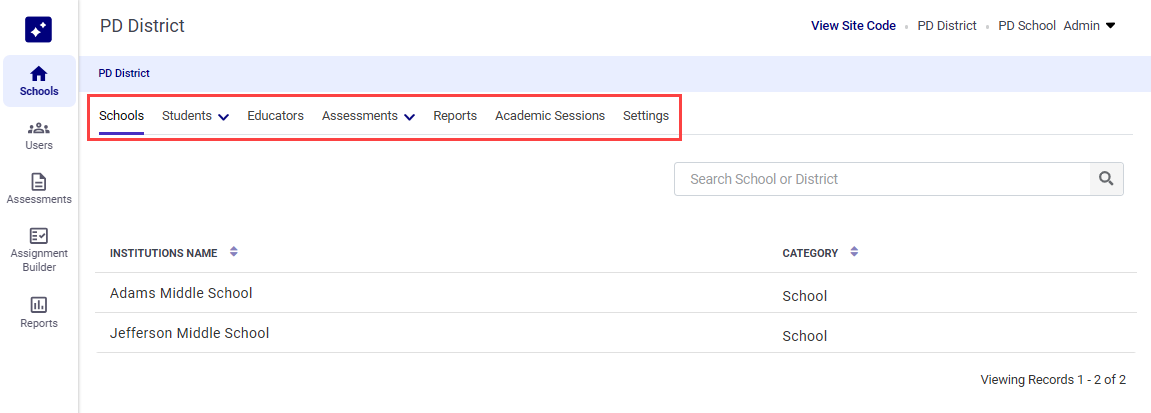
Task: Open Reports from the sidebar chart icon
Action: (39, 313)
